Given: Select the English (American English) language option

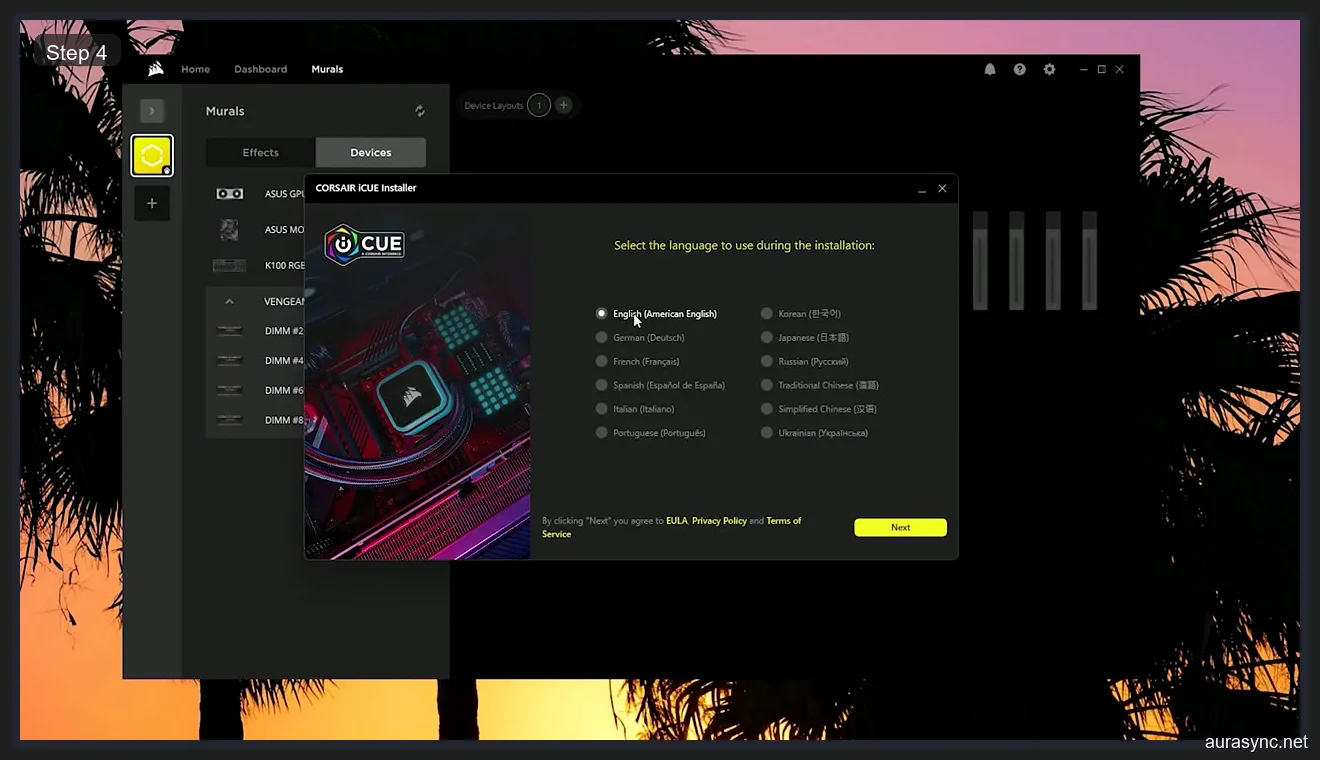Looking at the screenshot, I should click(x=601, y=313).
